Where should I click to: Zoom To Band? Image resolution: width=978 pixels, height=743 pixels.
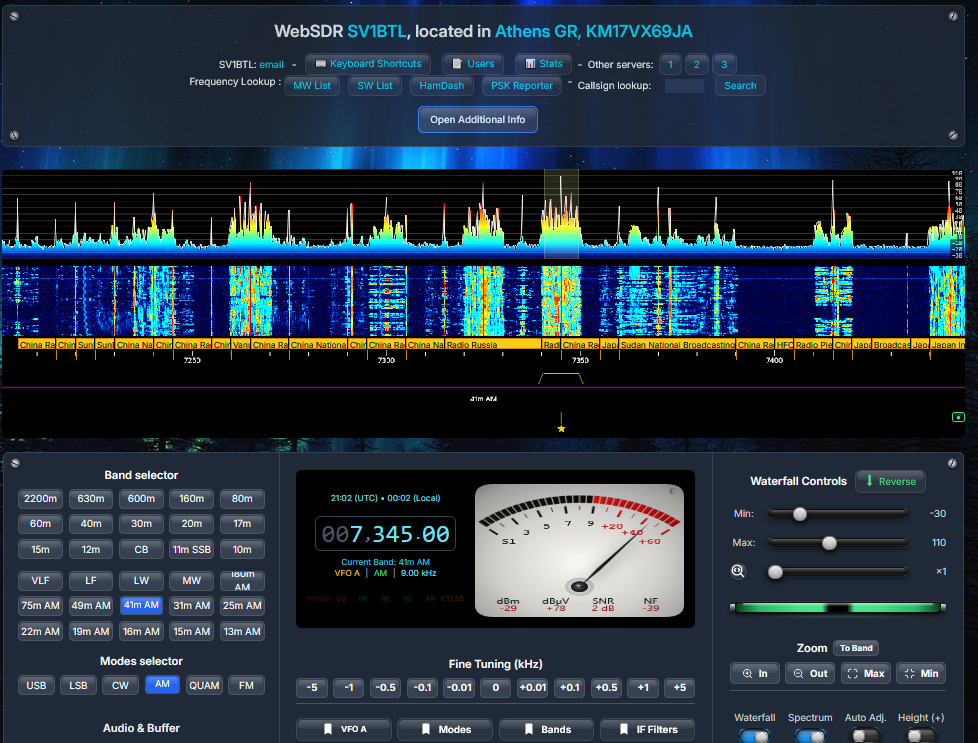(856, 648)
